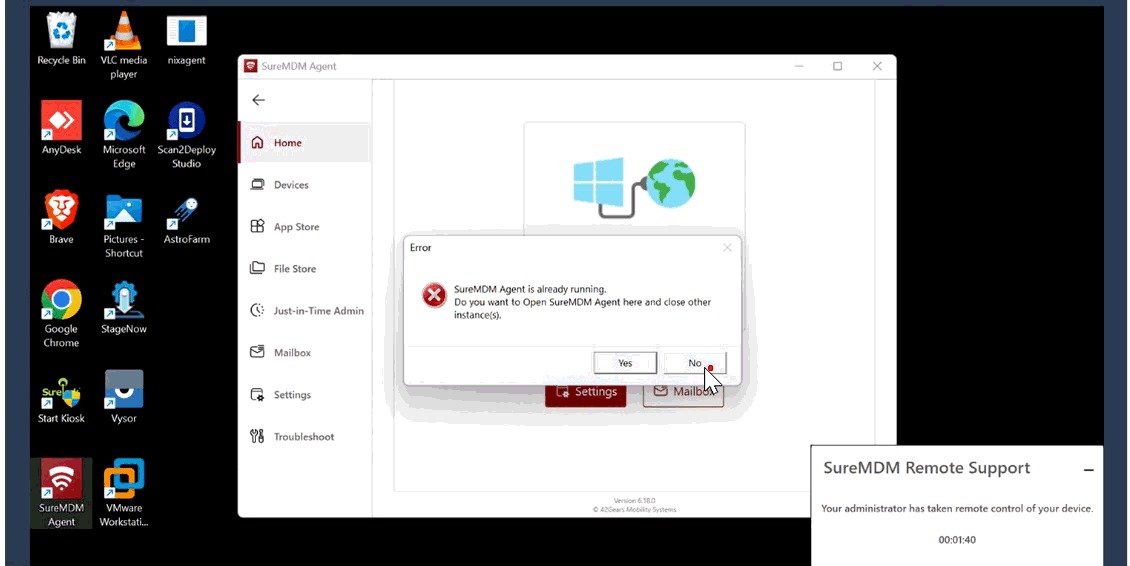Click Yes in the Error dialog

tap(625, 363)
